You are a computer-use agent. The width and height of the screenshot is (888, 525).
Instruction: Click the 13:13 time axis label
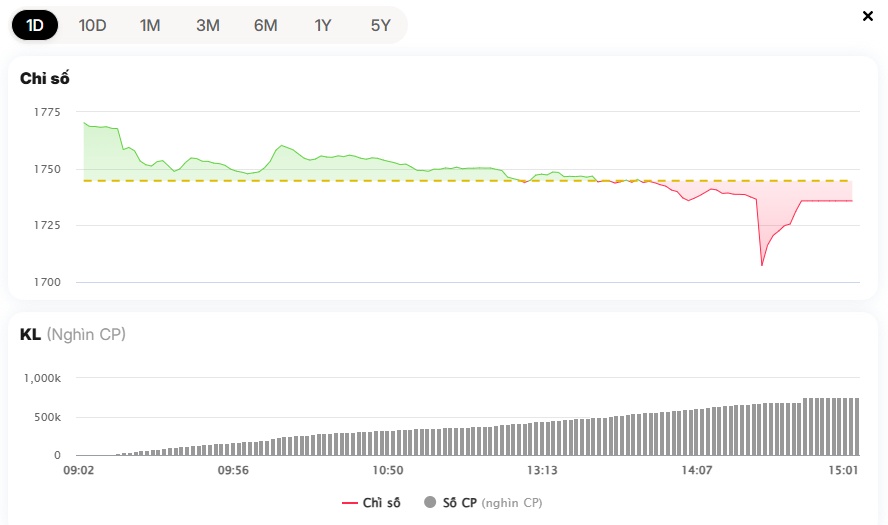[x=542, y=470]
